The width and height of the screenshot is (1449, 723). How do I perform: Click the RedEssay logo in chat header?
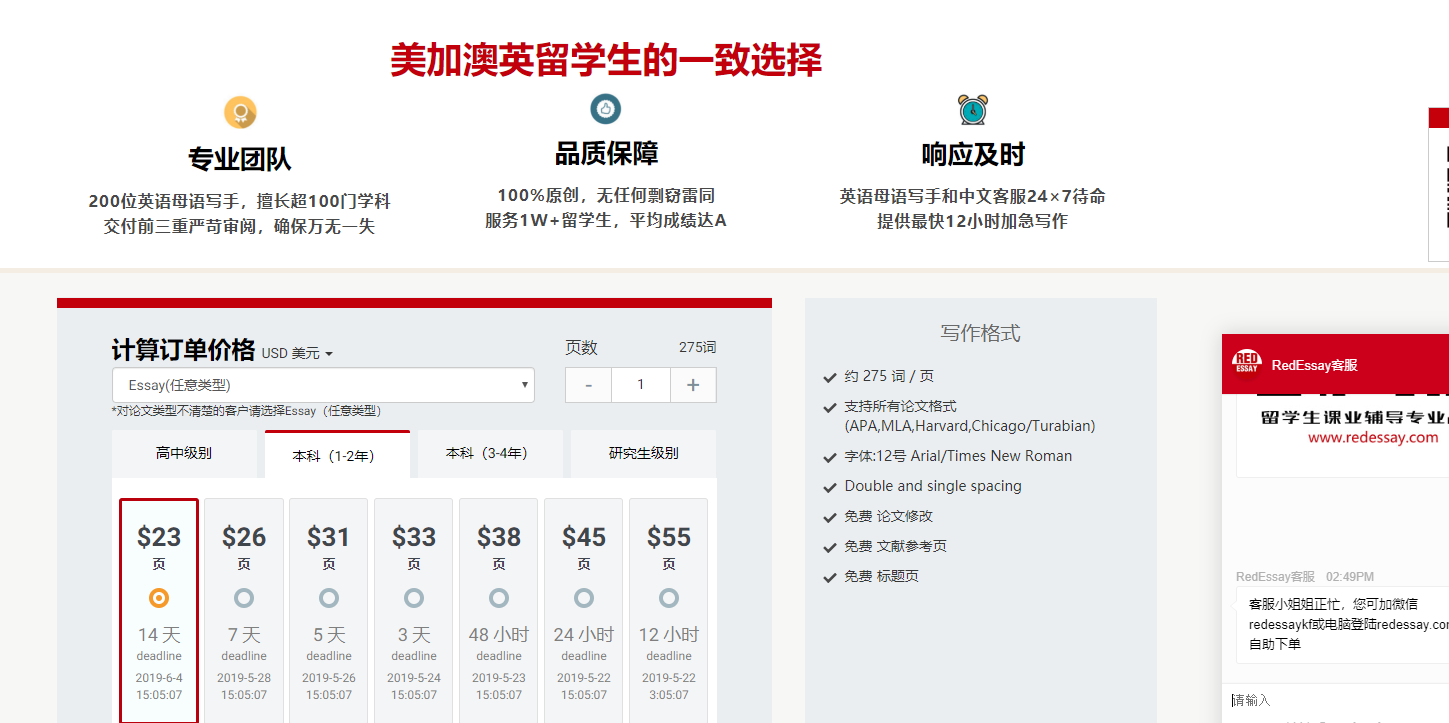point(1247,362)
